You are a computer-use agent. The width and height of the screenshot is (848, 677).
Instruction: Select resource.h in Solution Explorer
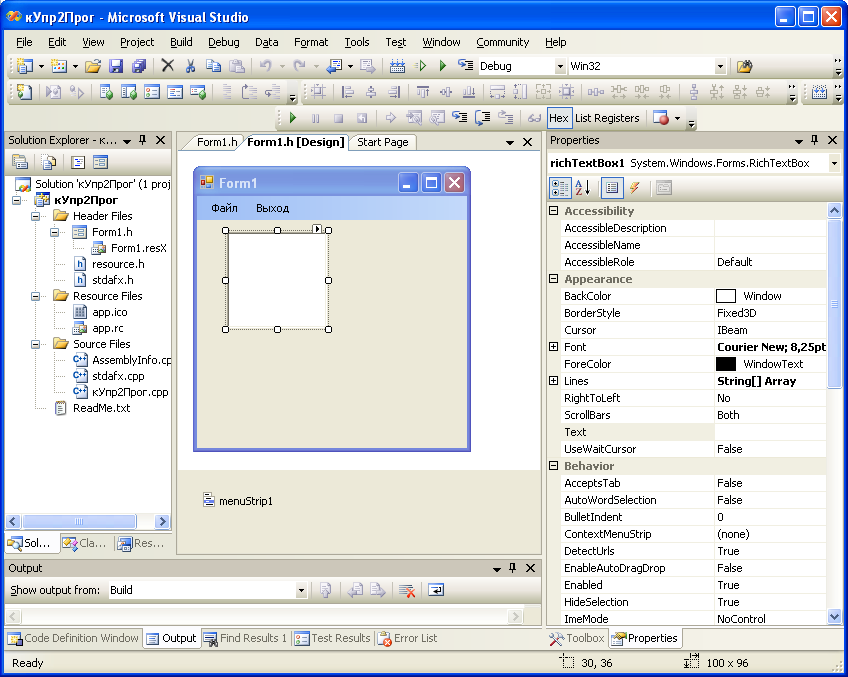(118, 264)
